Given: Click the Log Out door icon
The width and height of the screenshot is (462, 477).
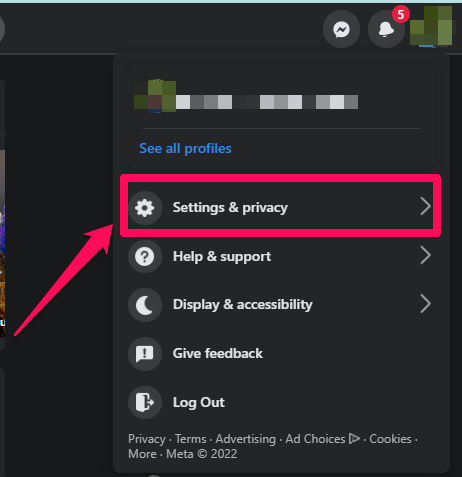Looking at the screenshot, I should [x=145, y=402].
